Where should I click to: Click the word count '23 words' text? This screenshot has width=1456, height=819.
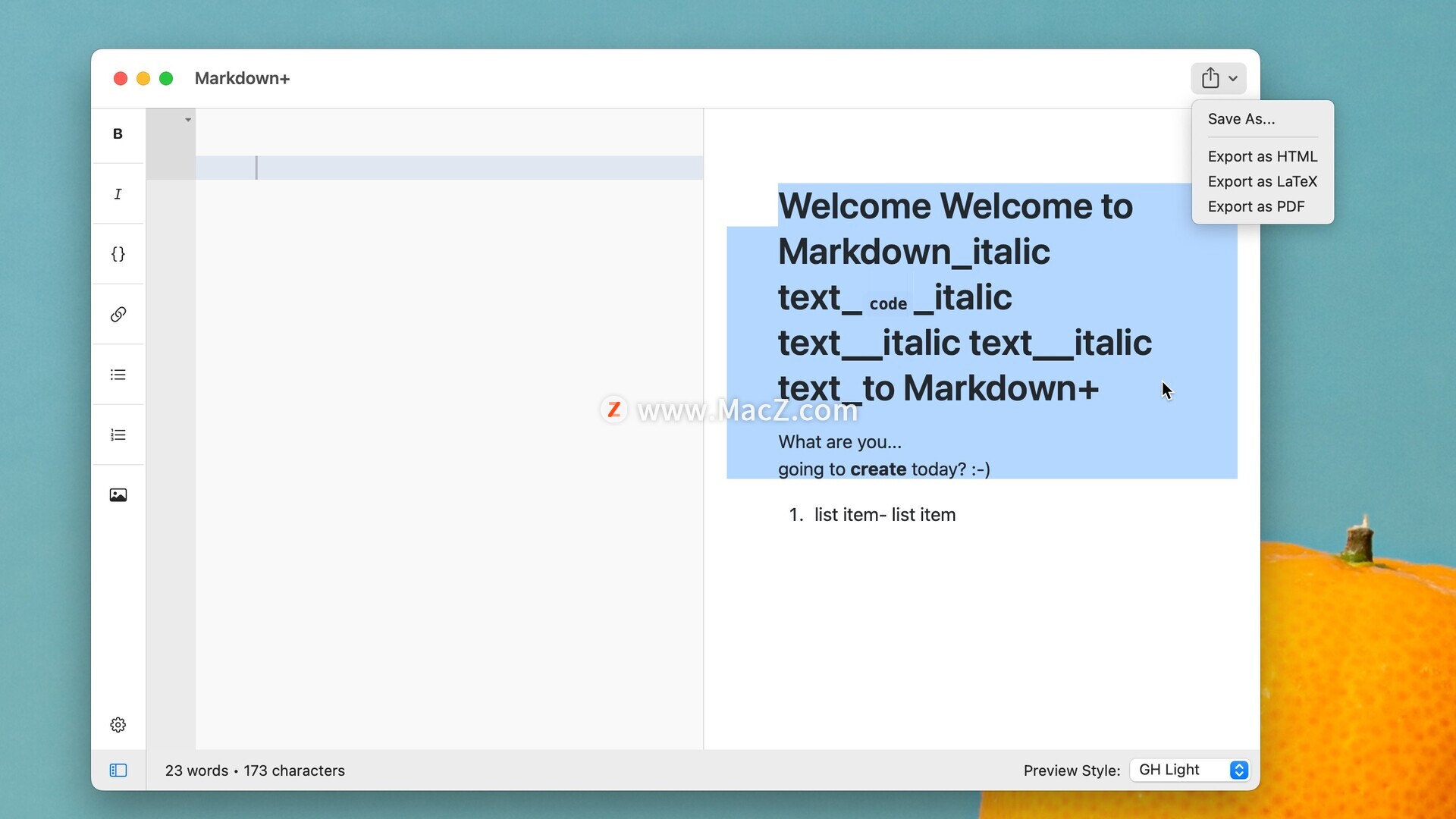click(x=196, y=770)
